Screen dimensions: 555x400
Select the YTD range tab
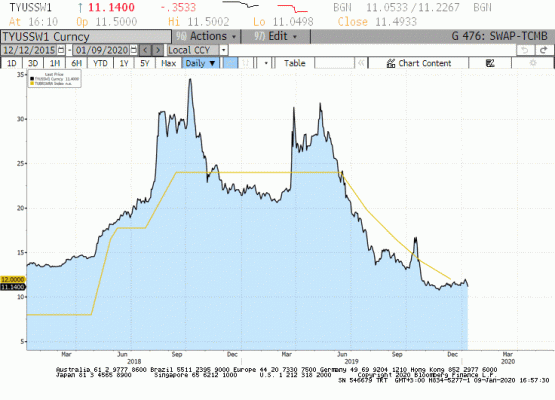100,63
